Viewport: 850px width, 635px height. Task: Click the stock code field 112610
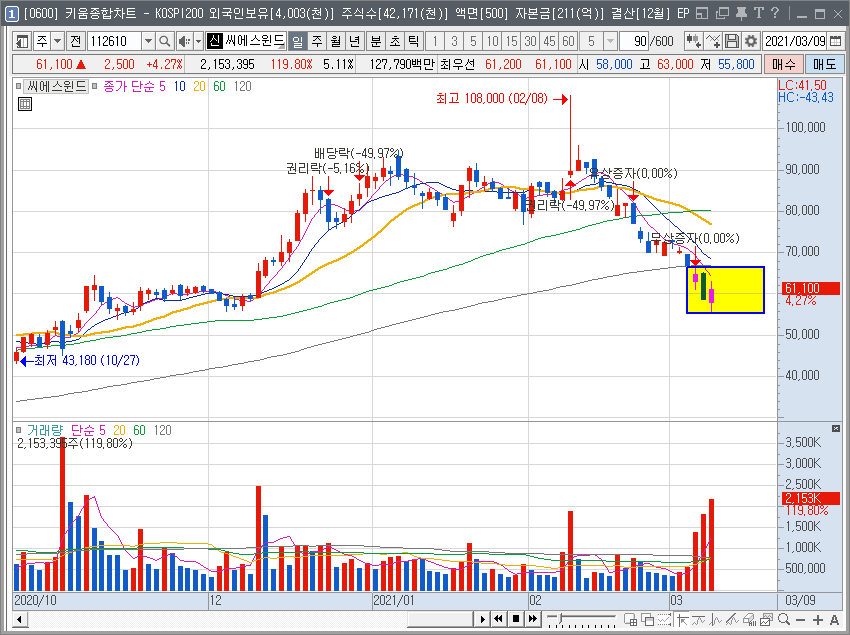click(x=114, y=41)
